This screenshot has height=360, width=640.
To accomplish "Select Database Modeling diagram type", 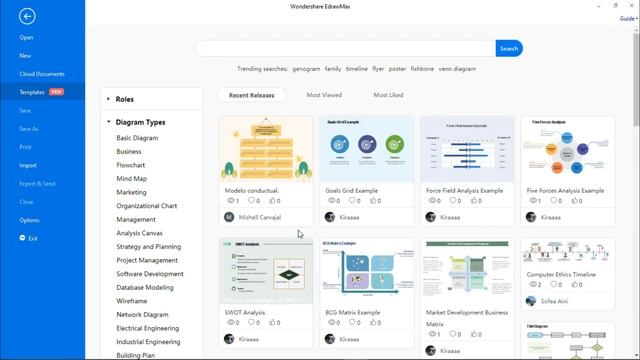I will tap(144, 288).
